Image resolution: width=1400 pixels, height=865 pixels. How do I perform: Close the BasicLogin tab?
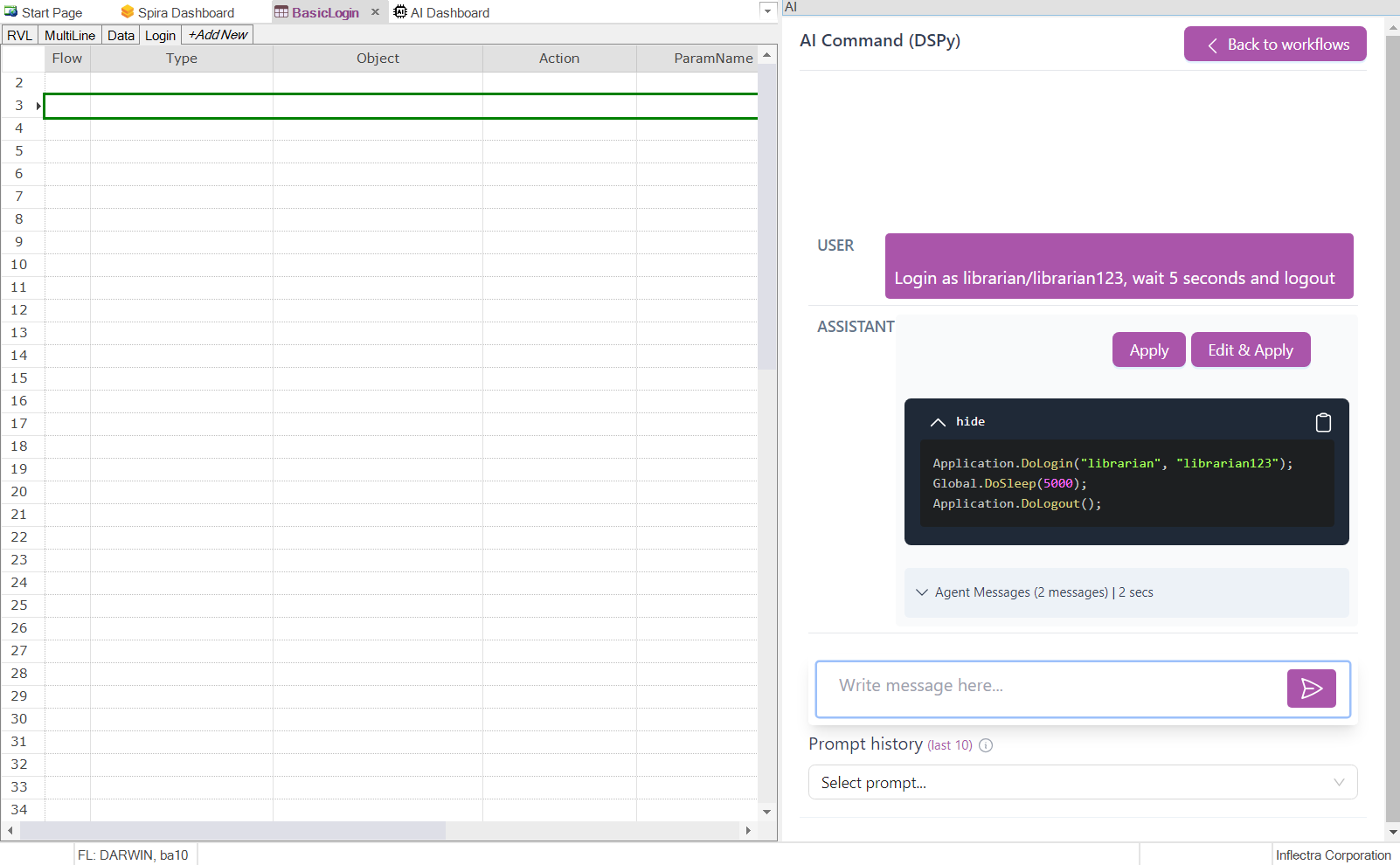[375, 12]
